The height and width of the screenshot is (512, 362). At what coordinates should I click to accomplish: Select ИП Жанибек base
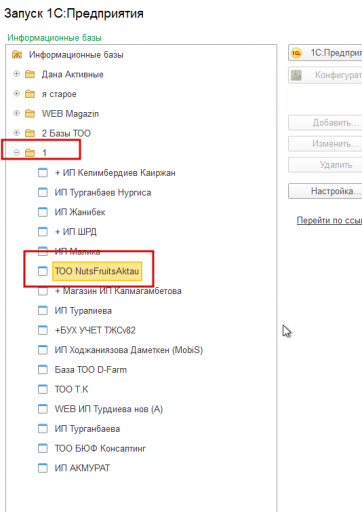click(80, 212)
